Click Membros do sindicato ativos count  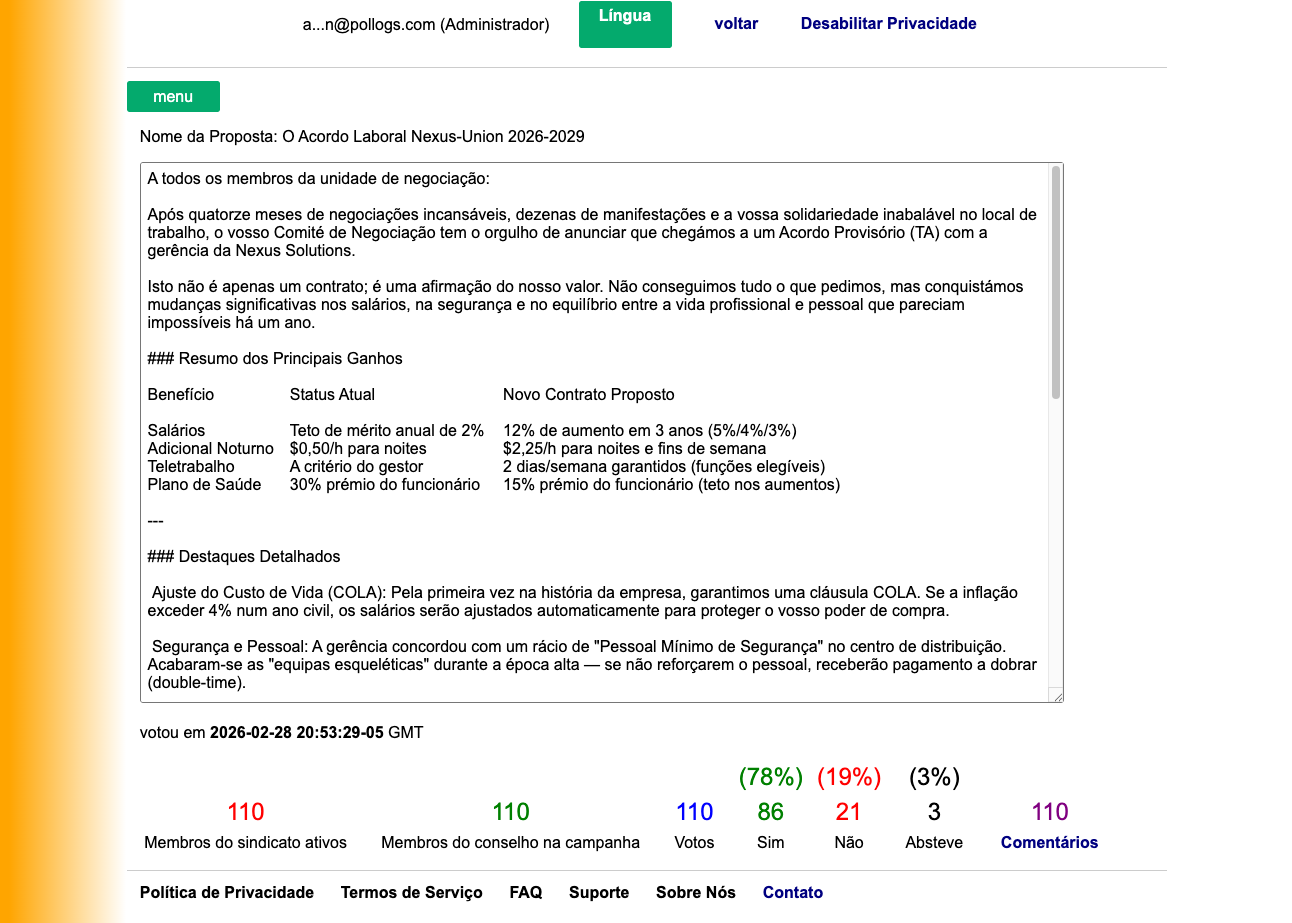[x=245, y=812]
